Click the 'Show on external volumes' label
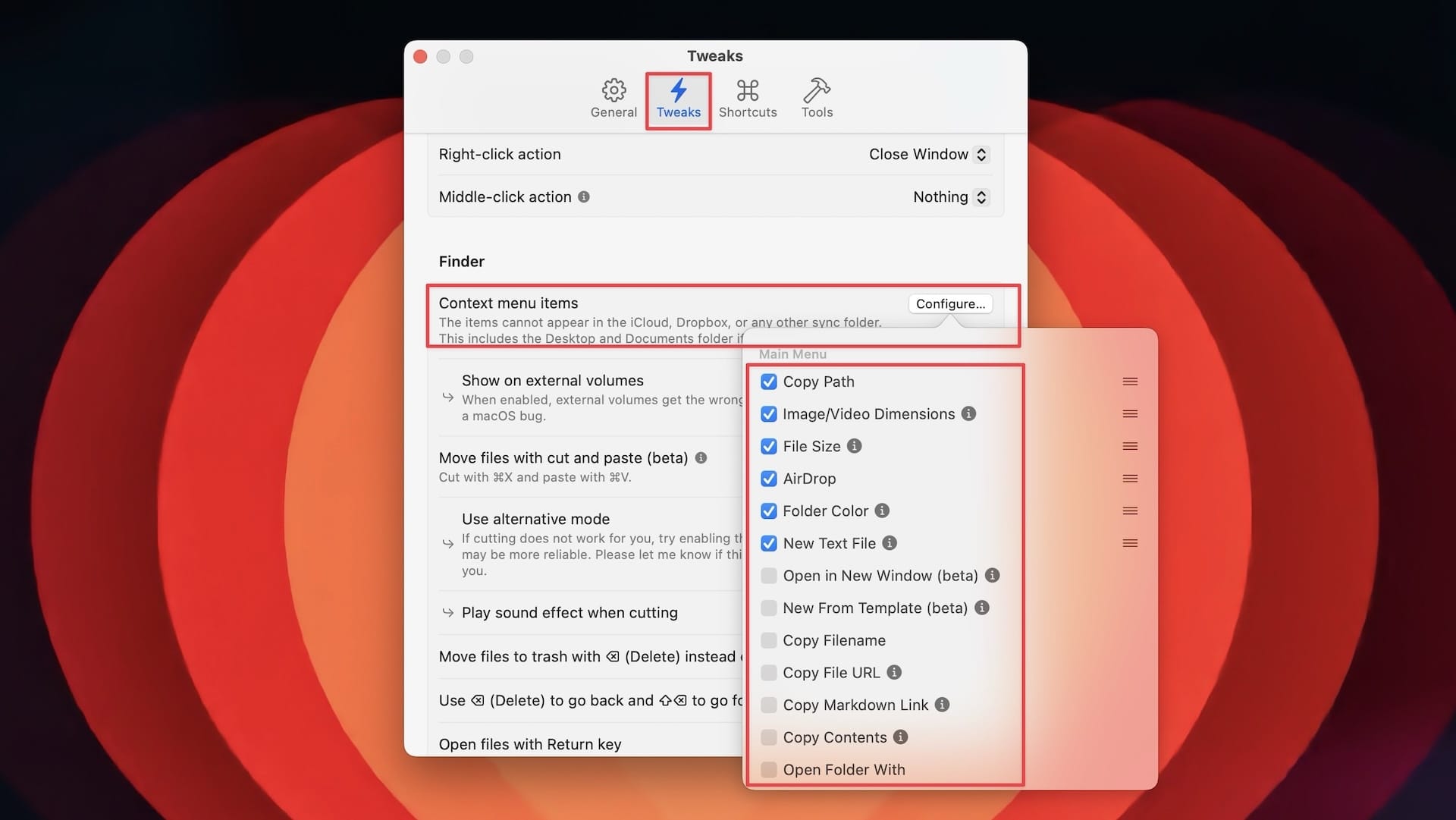Screen dimensions: 1456x820 [x=553, y=381]
